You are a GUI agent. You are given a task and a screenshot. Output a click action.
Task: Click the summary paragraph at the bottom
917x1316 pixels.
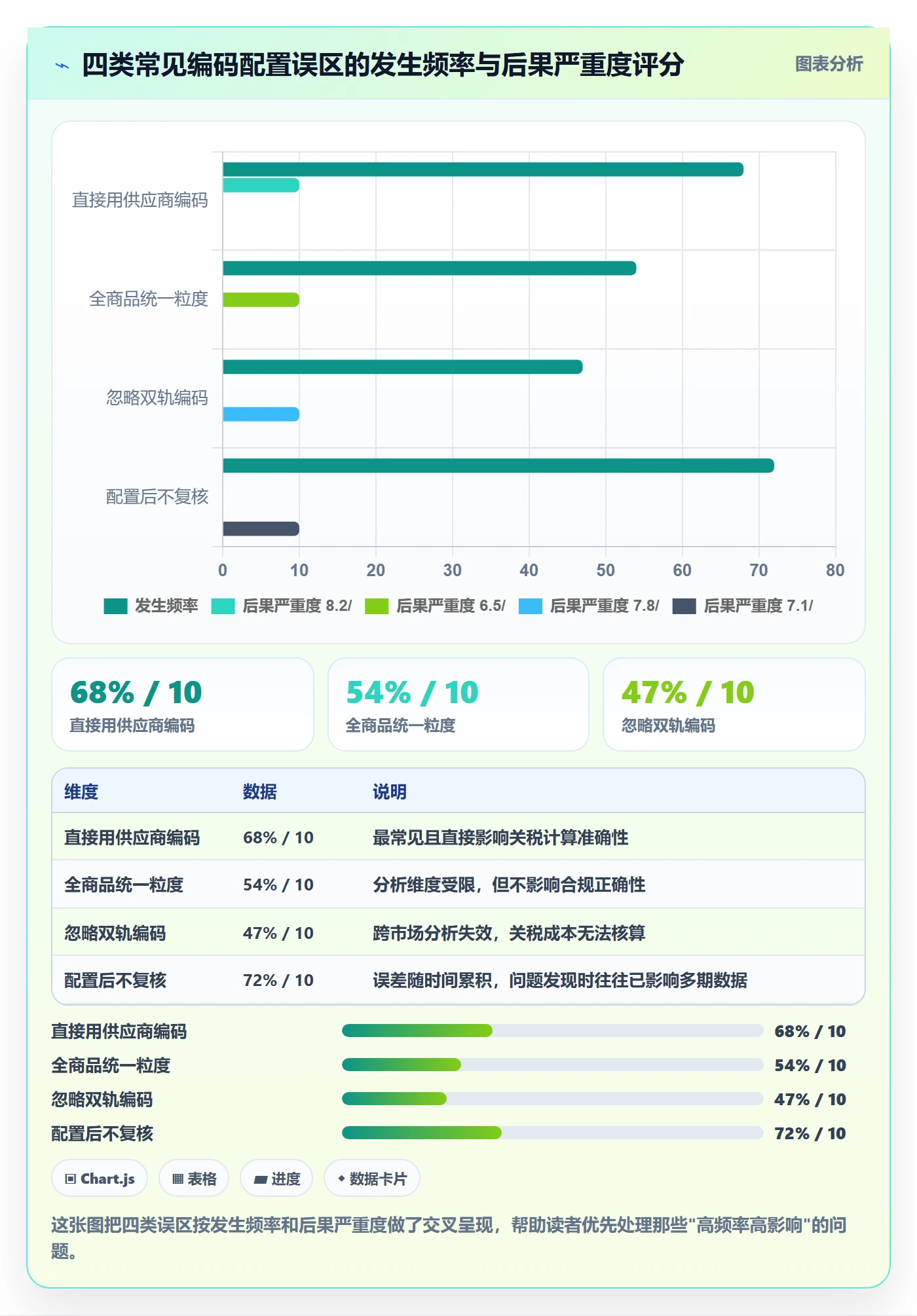point(449,1238)
